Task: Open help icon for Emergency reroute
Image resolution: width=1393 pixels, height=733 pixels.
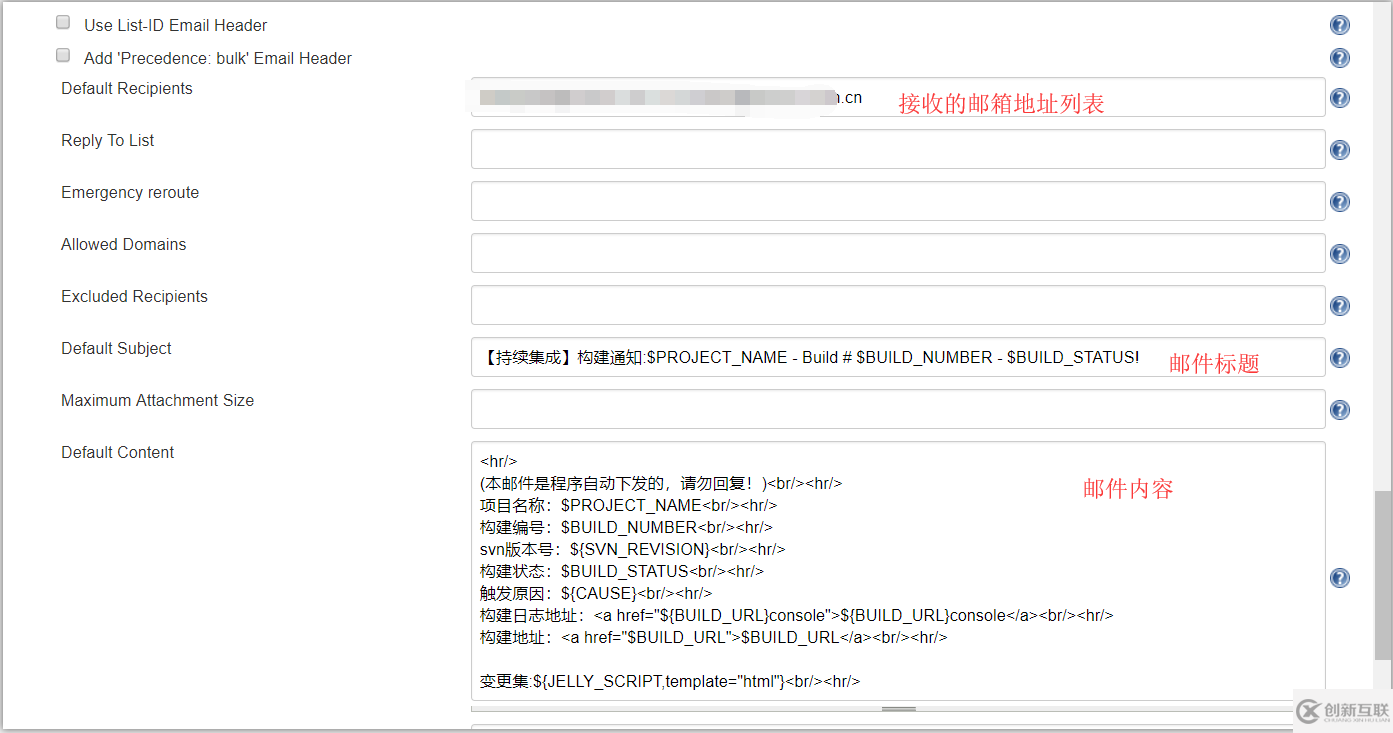Action: pos(1340,202)
